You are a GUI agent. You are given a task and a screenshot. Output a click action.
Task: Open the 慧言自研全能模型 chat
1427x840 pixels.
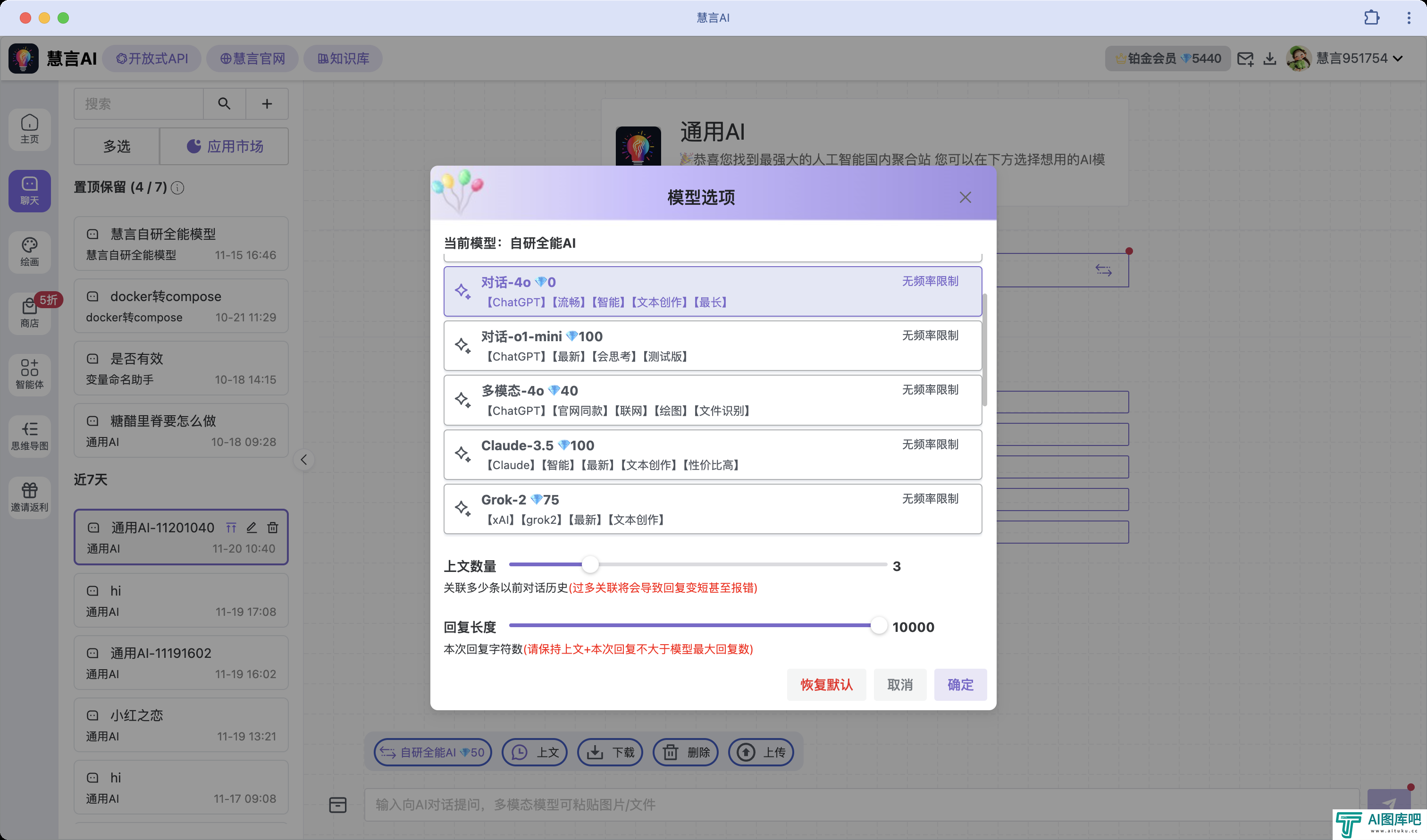(x=181, y=244)
